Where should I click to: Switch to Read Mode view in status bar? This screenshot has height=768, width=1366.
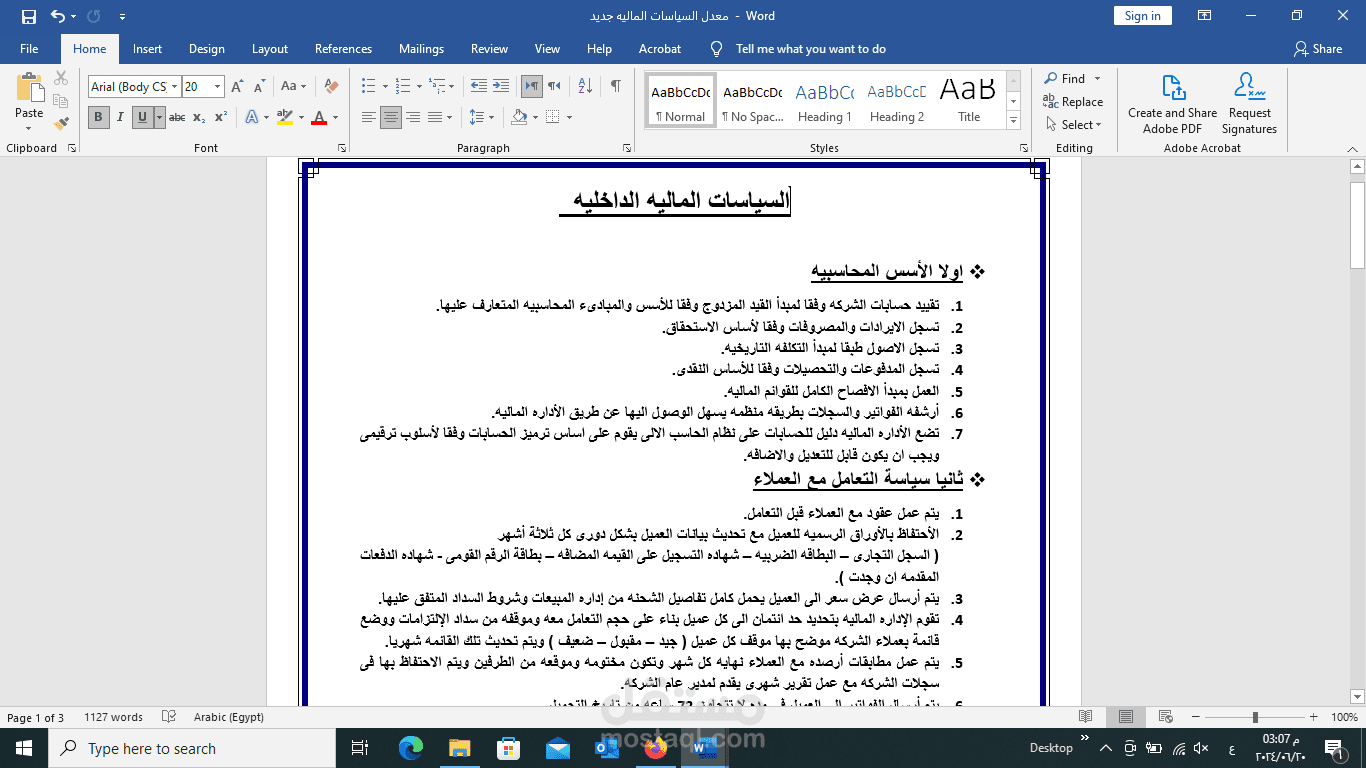[1086, 717]
